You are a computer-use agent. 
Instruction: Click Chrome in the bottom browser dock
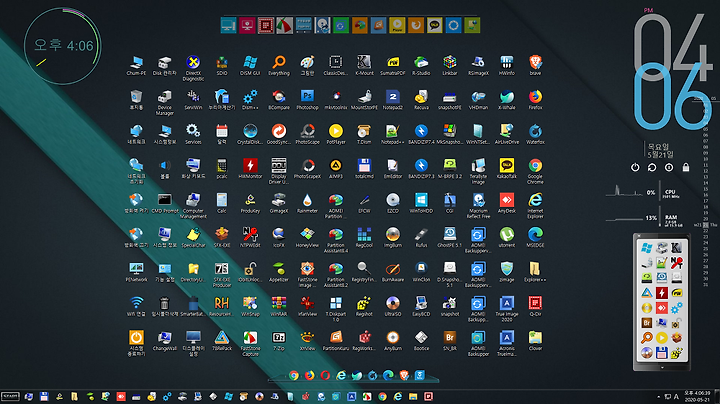pos(294,376)
